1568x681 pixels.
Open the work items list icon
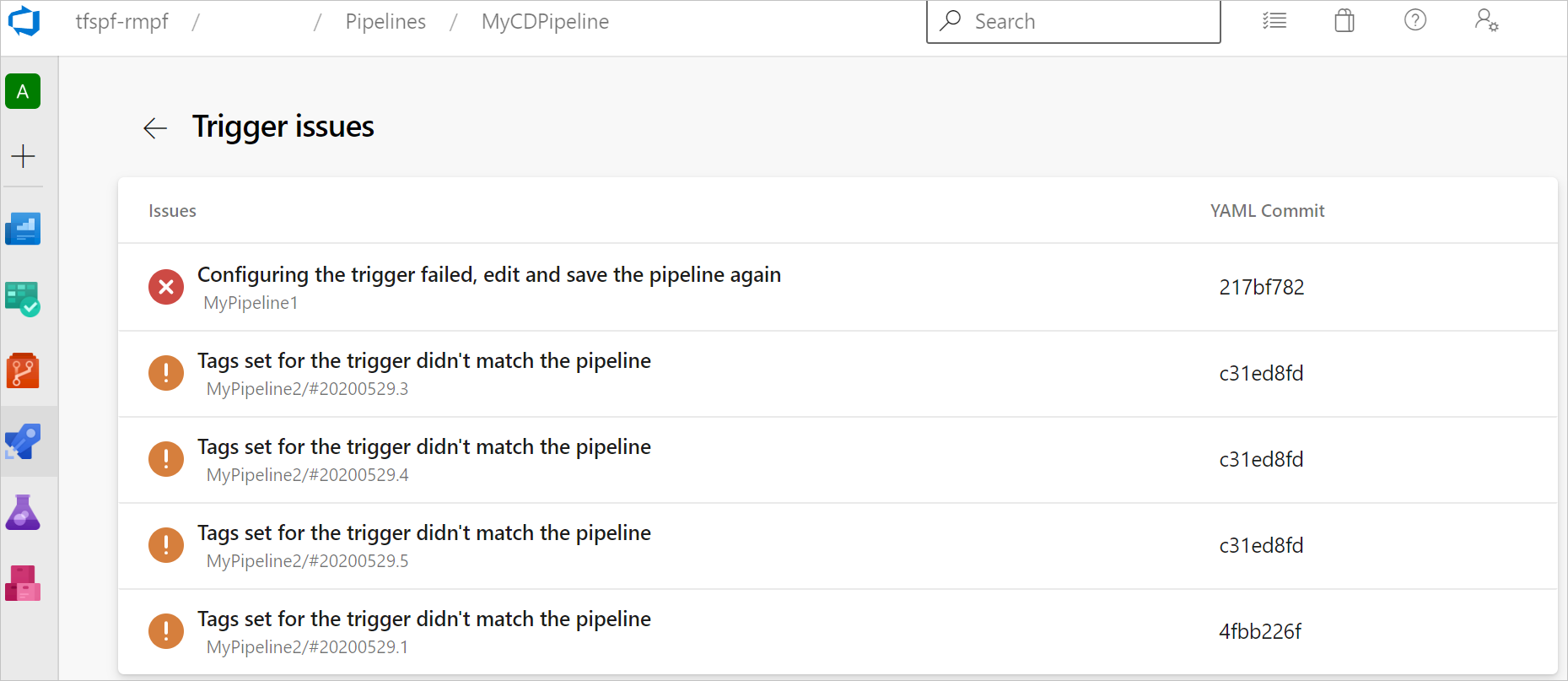[x=1274, y=21]
